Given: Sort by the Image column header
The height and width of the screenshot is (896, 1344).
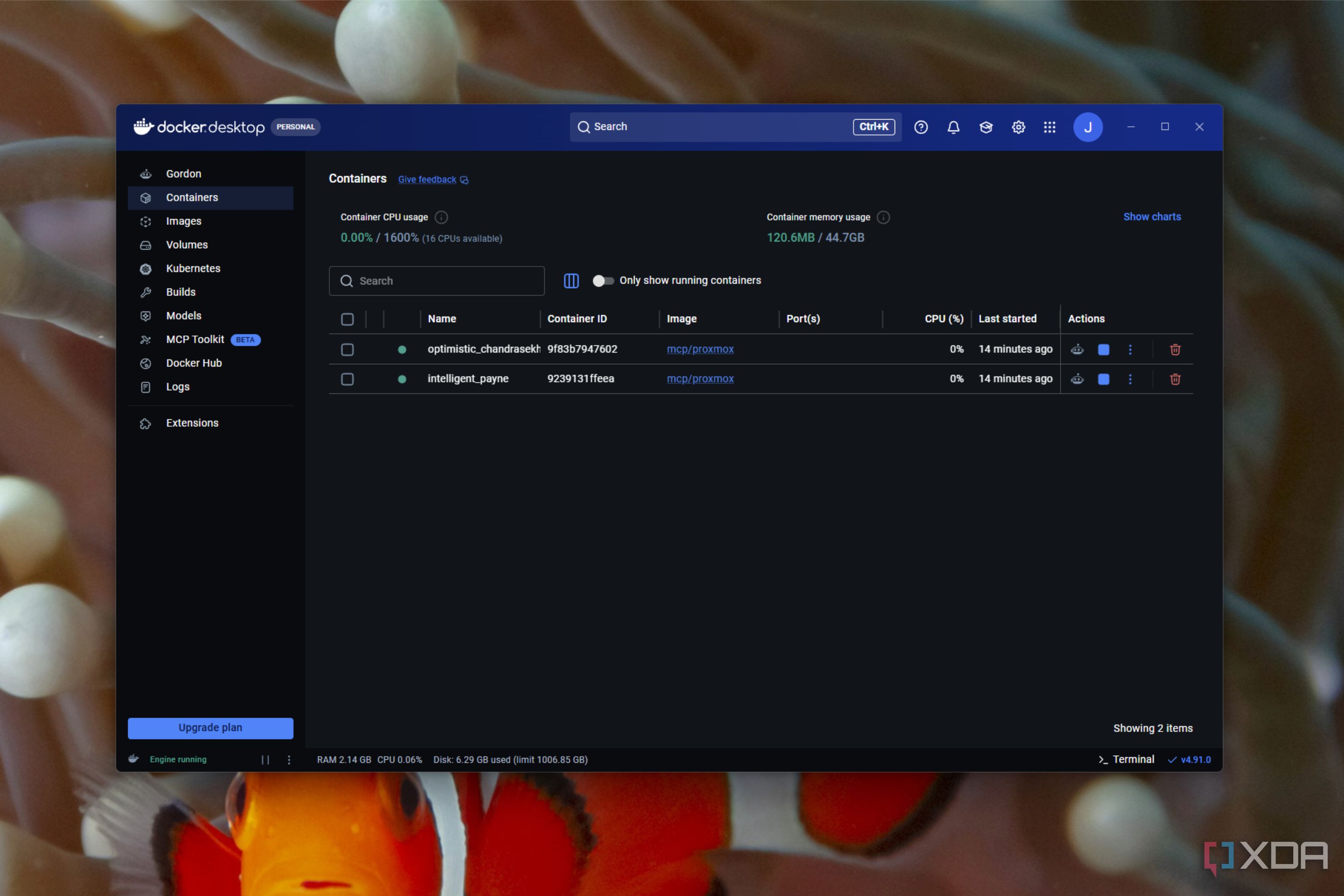Looking at the screenshot, I should pos(681,319).
